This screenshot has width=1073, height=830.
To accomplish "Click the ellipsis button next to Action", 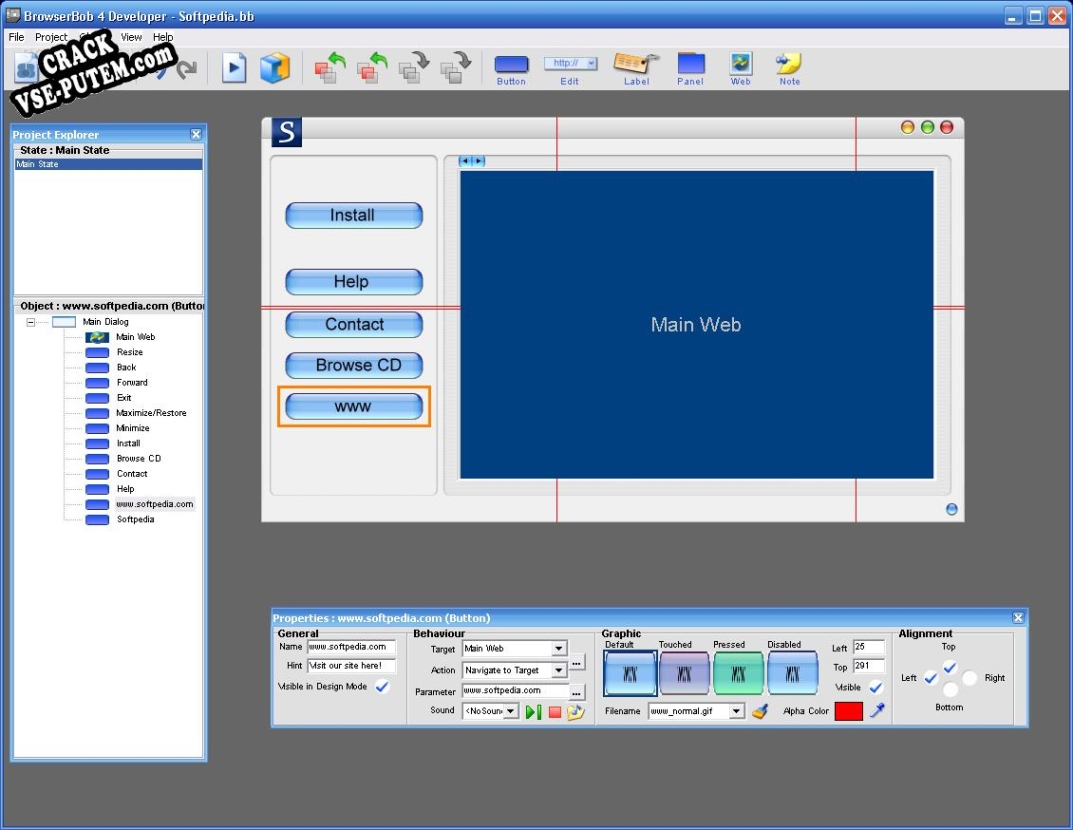I will pyautogui.click(x=577, y=663).
